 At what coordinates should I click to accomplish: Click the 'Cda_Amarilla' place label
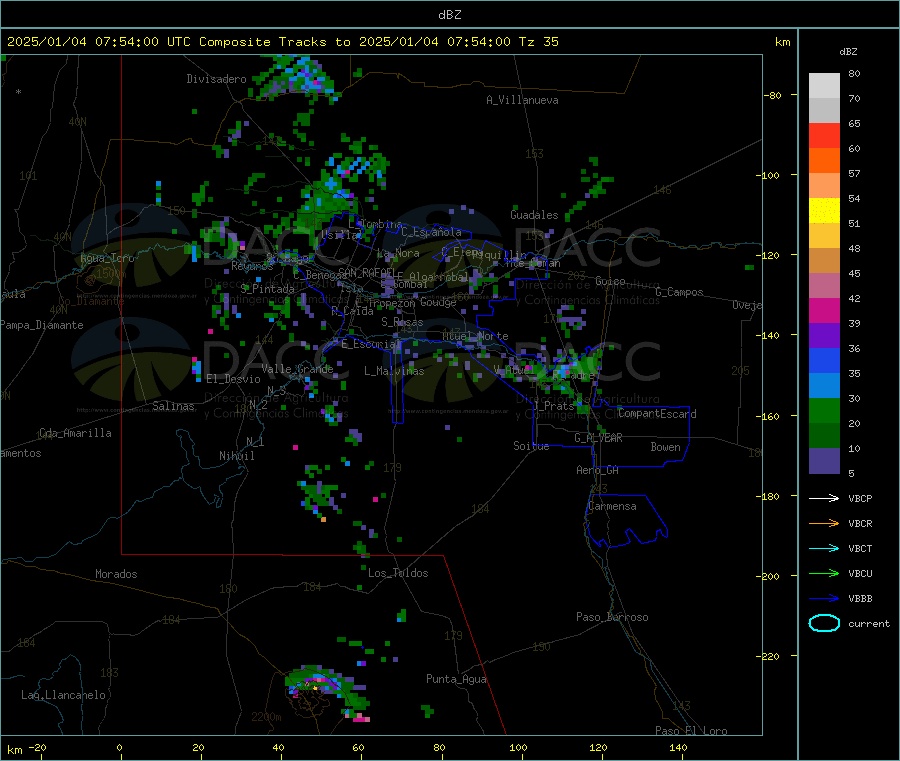coord(75,433)
